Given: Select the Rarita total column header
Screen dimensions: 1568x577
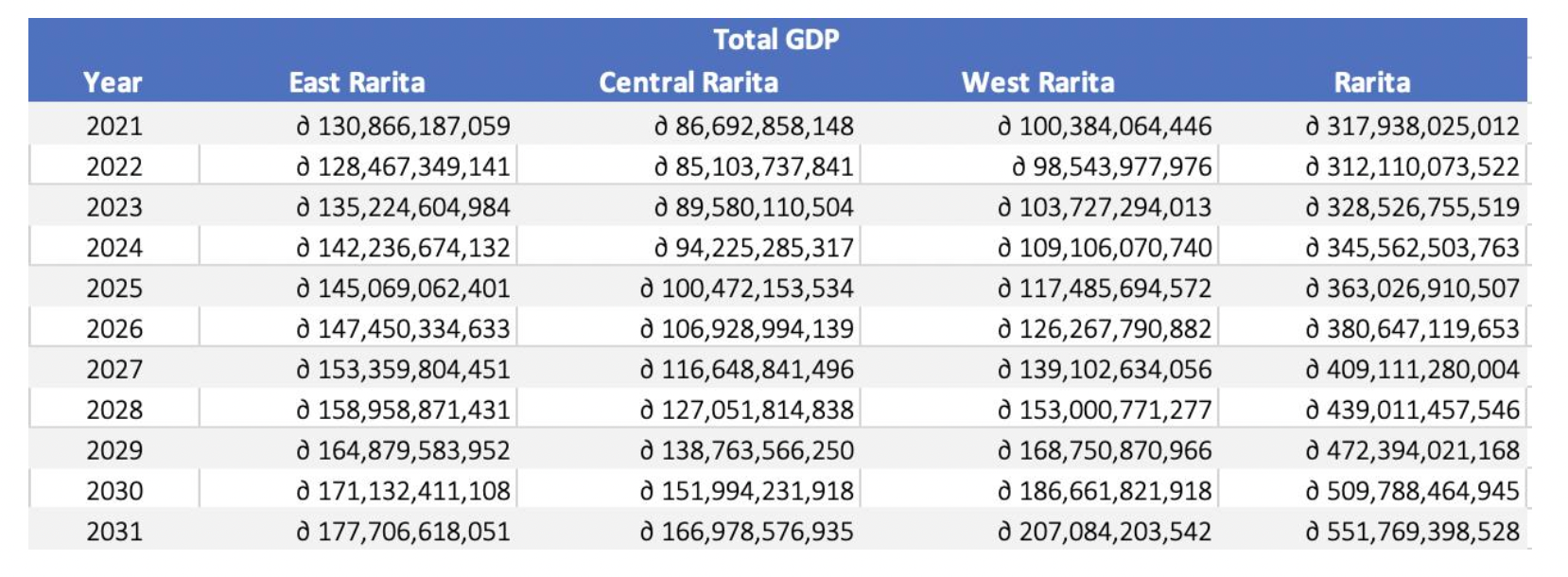Looking at the screenshot, I should pos(1371,83).
